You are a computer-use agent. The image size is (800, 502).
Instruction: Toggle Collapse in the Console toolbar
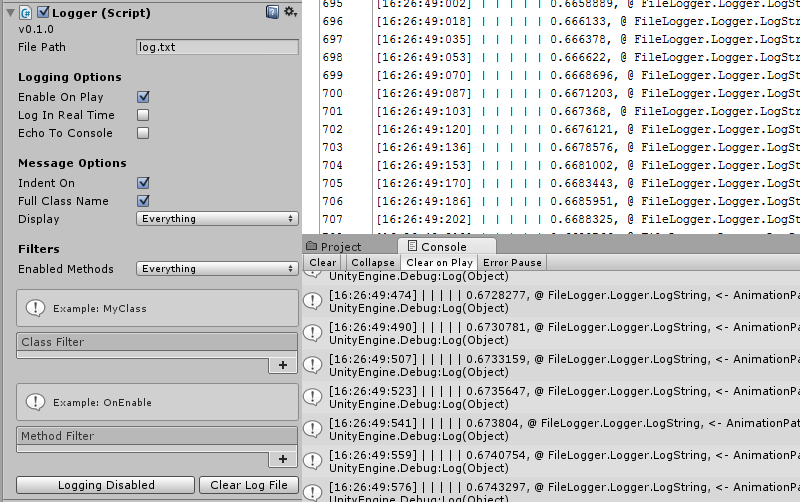coord(373,262)
